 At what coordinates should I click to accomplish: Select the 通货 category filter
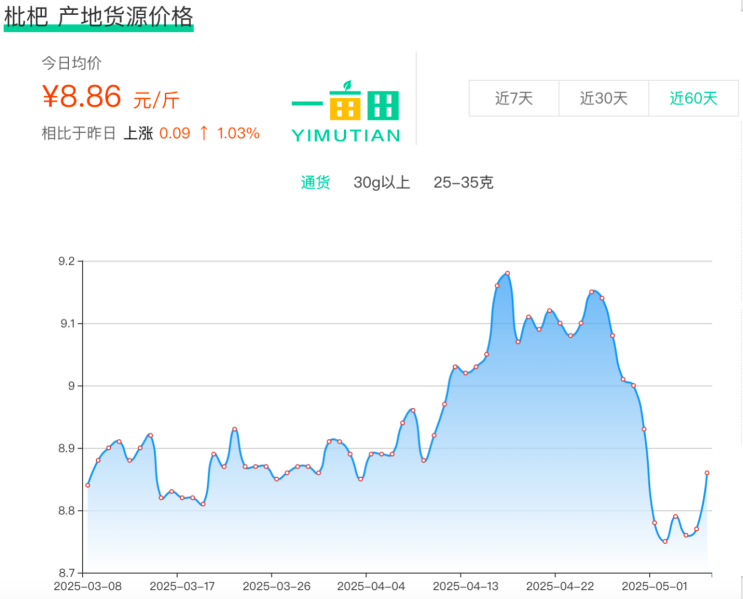pyautogui.click(x=316, y=182)
